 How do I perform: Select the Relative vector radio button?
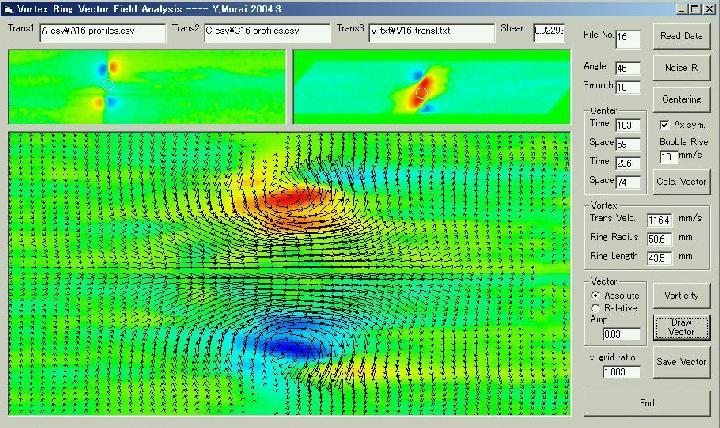[596, 308]
